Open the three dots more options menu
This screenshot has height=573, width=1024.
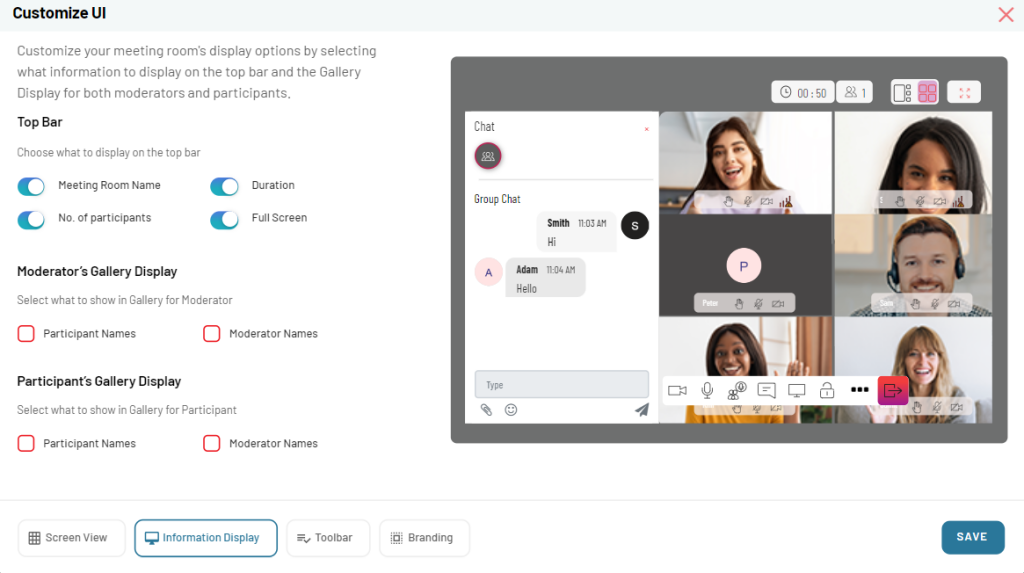[859, 390]
